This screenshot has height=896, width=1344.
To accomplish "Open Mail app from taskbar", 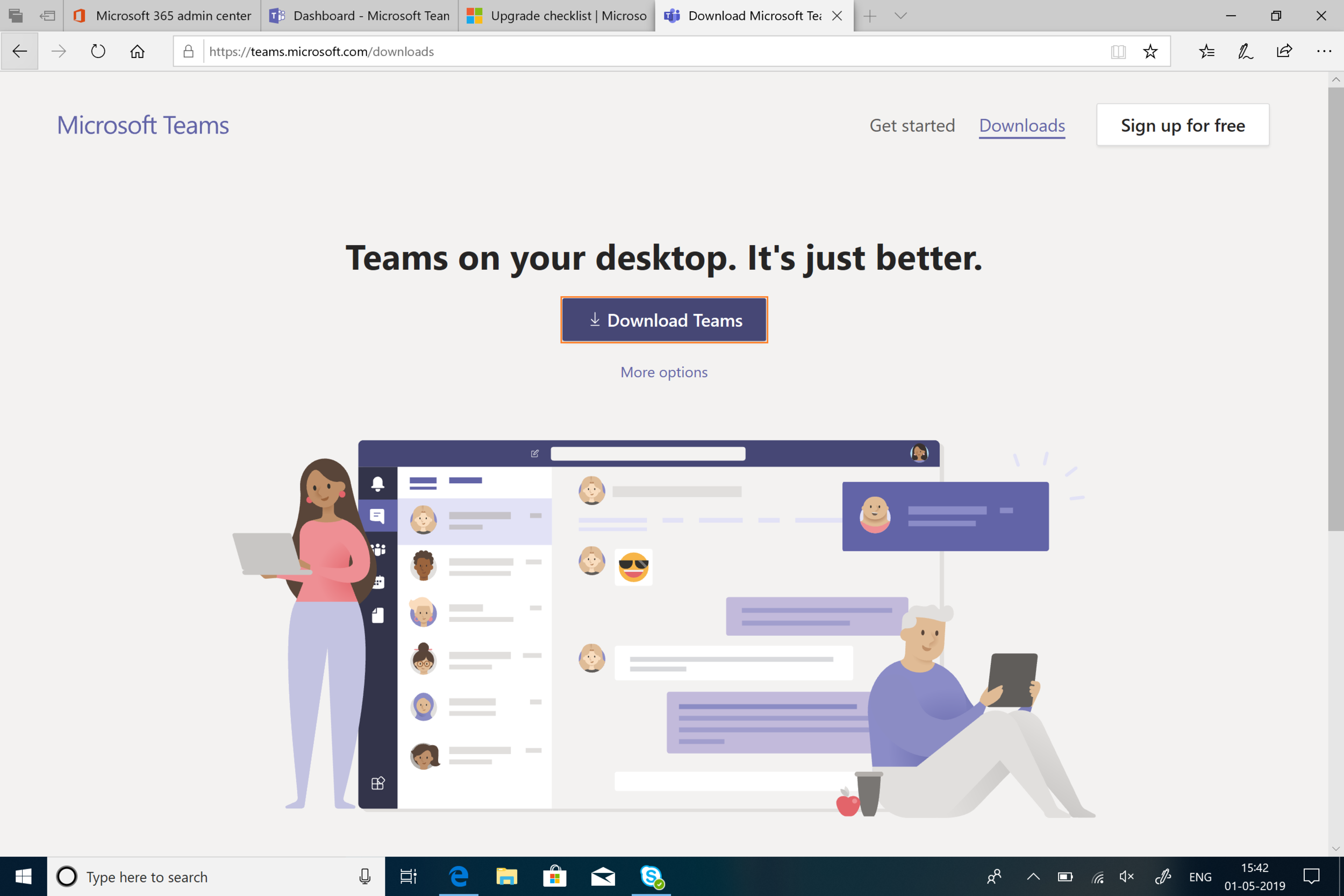I will pos(603,877).
